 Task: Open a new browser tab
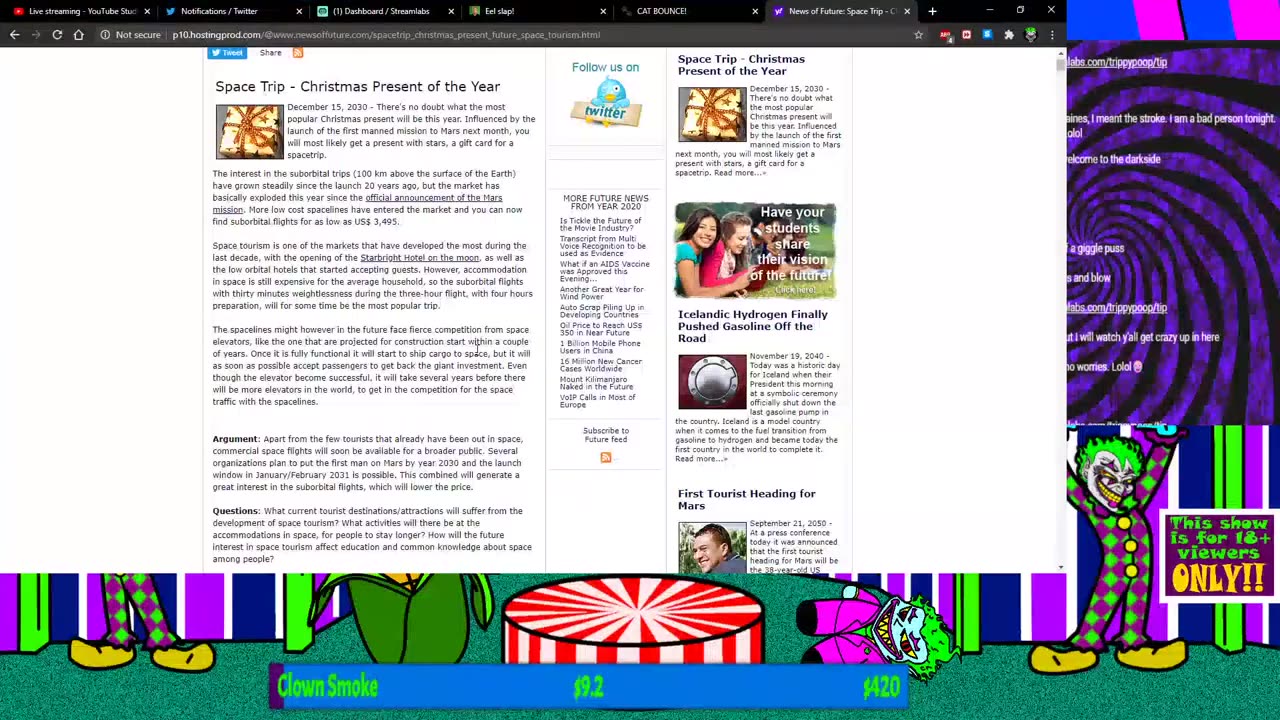tap(932, 11)
